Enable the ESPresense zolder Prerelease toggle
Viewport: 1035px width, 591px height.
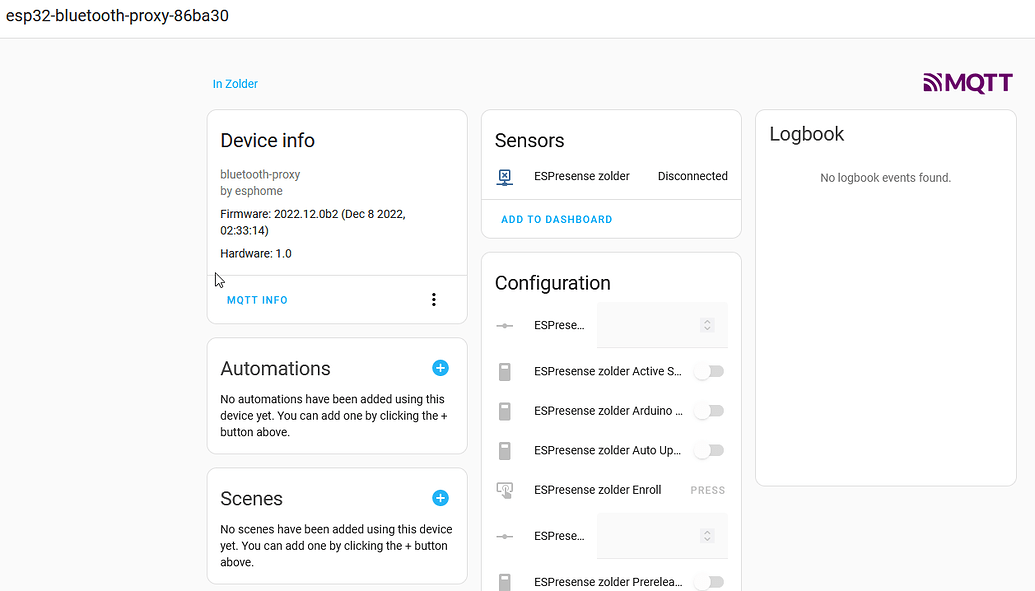[x=709, y=581]
